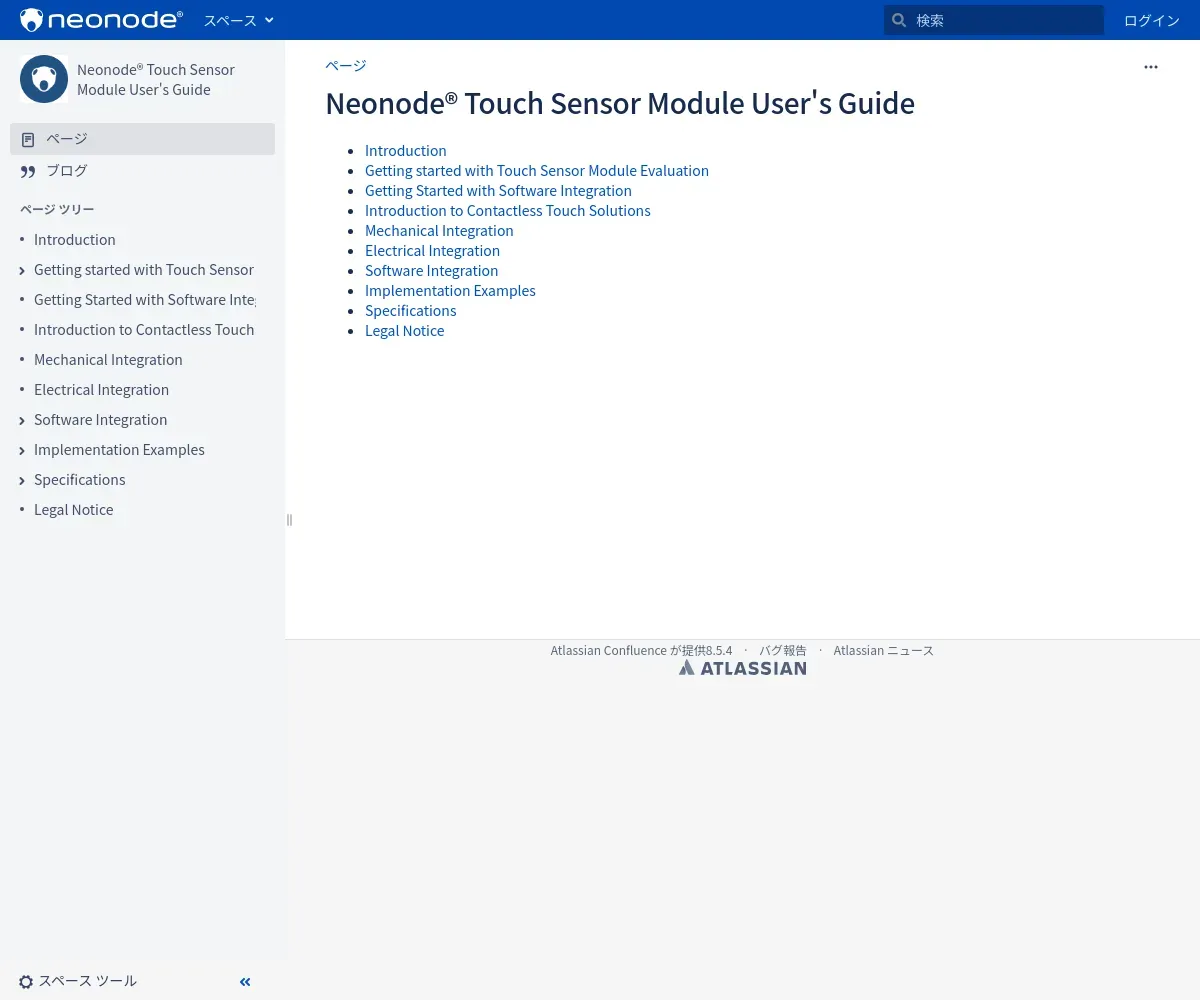Open Implementation Examples content link

coord(450,290)
